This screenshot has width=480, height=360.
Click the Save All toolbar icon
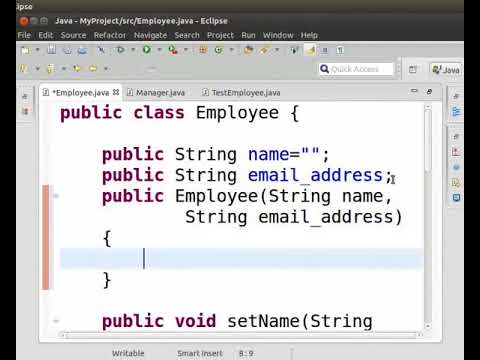click(67, 50)
